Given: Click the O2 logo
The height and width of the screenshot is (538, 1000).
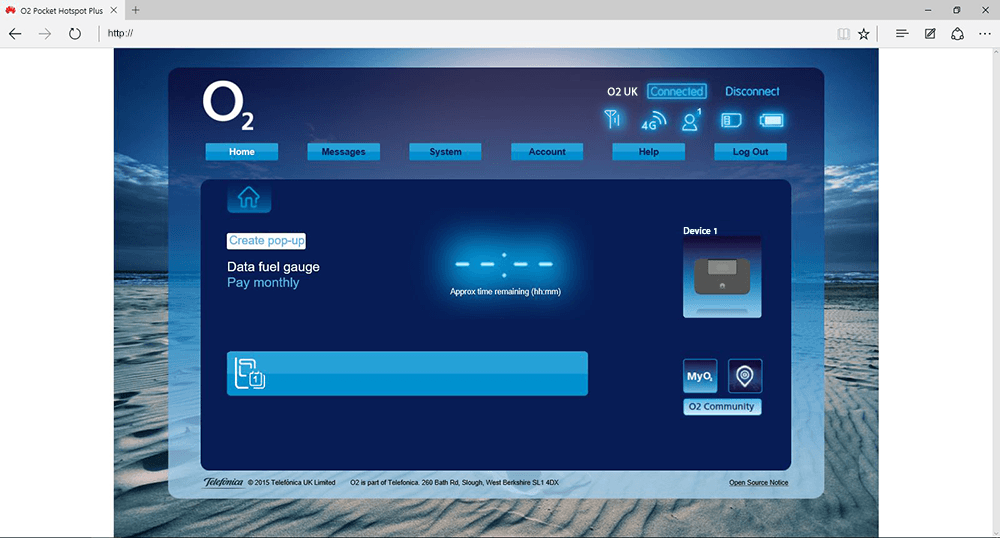Looking at the screenshot, I should [228, 106].
